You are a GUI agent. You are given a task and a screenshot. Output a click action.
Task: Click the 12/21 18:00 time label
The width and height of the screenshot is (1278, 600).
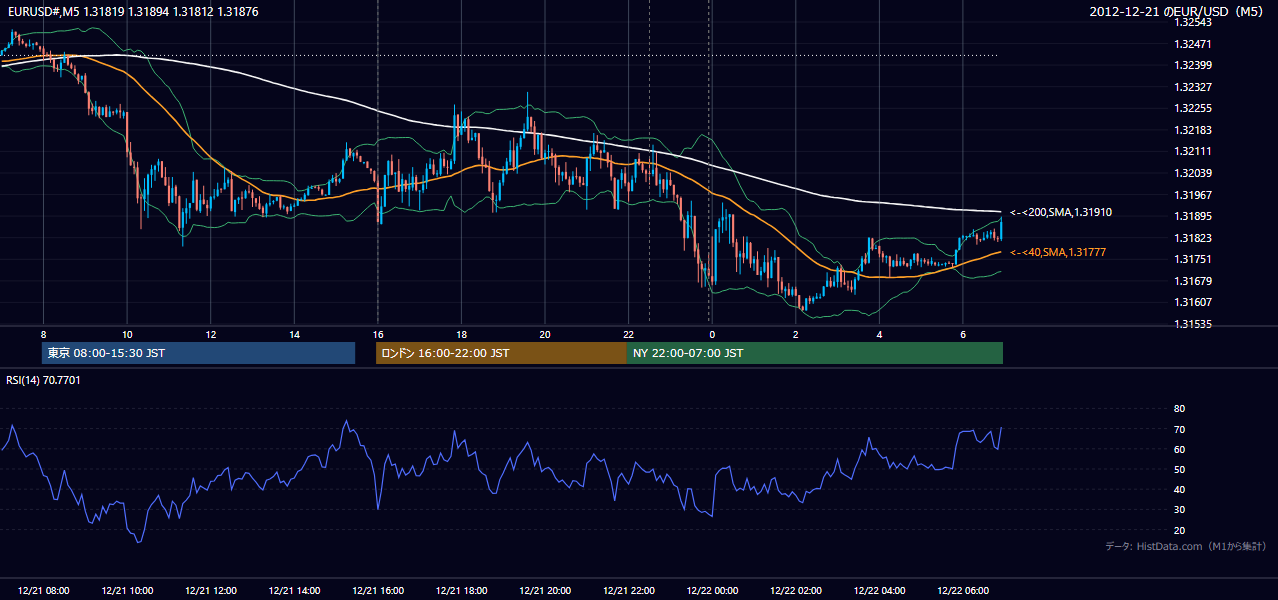[461, 591]
